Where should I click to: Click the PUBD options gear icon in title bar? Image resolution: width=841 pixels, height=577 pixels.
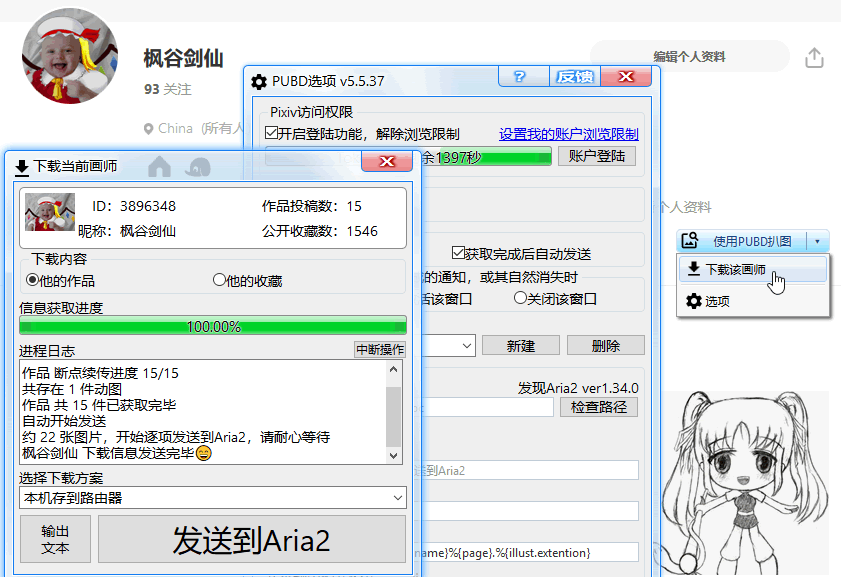coord(259,82)
